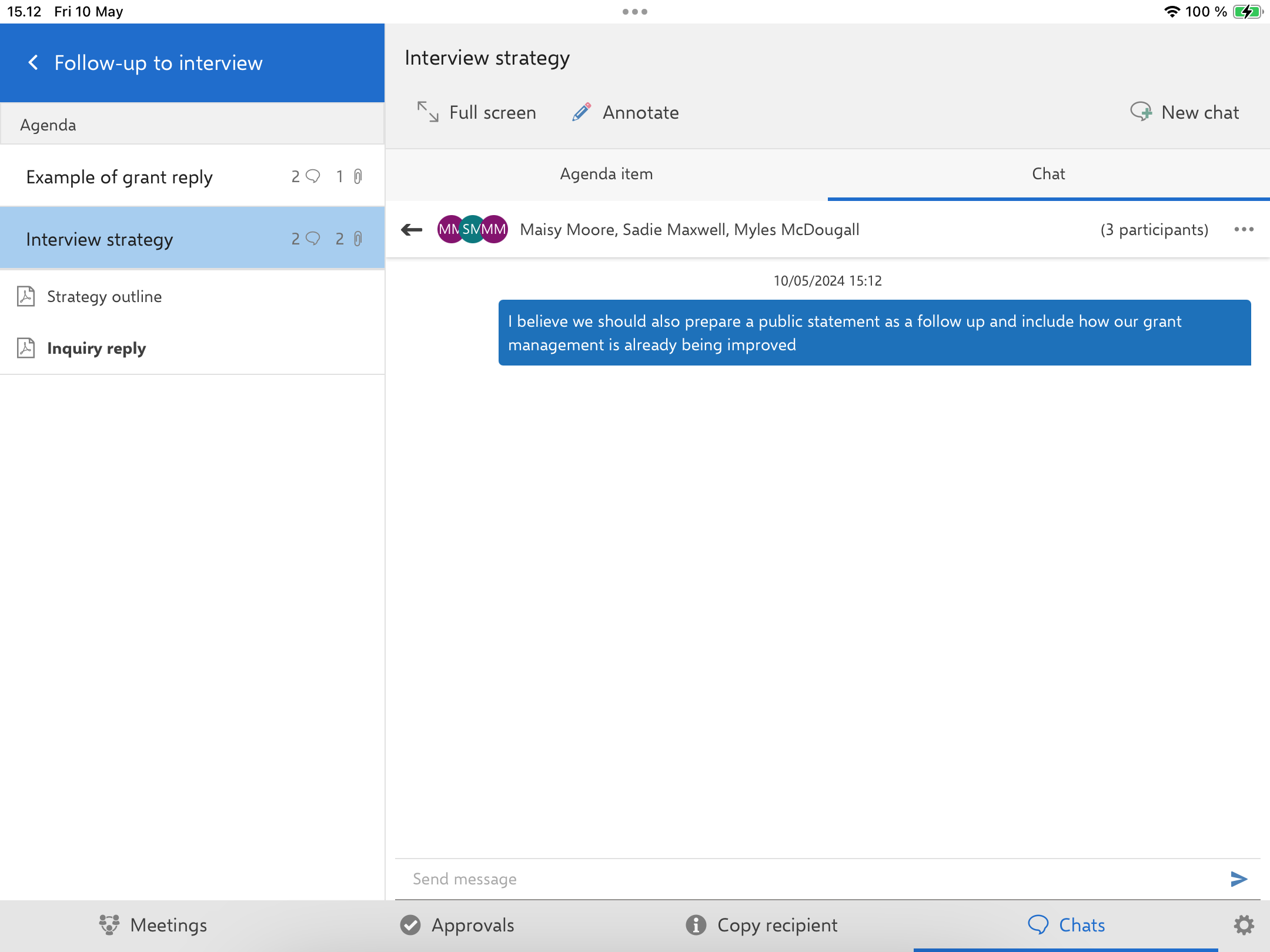Screen dimensions: 1270x952
Task: Open the Inquiry reply document
Action: [96, 348]
